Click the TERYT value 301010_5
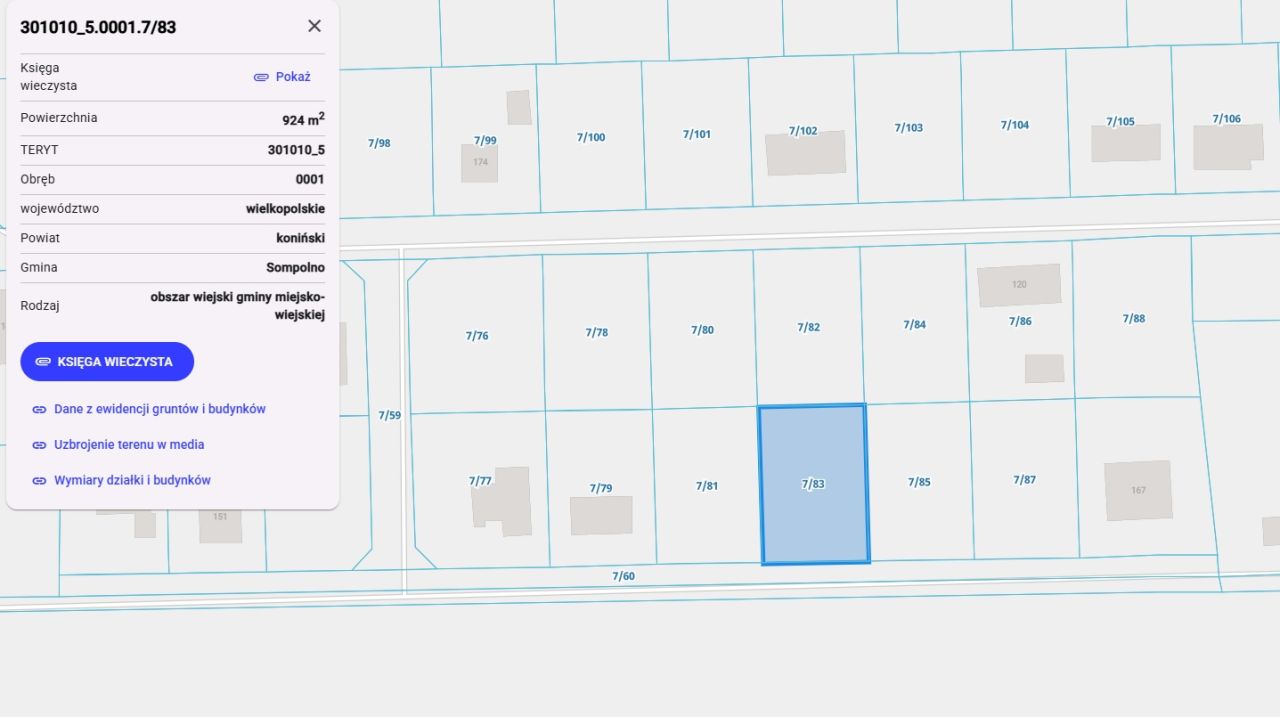1280x717 pixels. pos(296,150)
